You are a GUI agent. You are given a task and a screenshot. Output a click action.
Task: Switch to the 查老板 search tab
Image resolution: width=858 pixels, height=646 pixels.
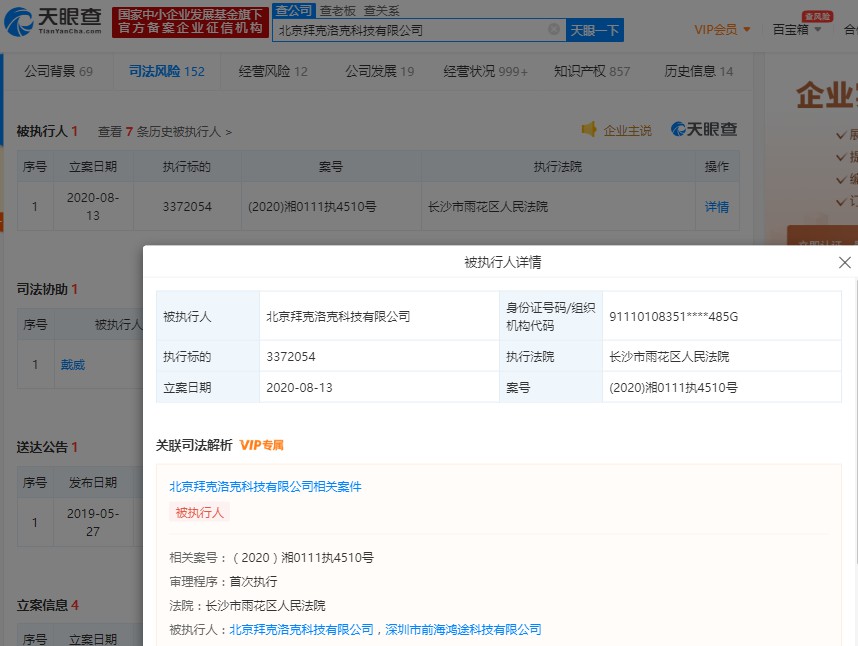338,11
